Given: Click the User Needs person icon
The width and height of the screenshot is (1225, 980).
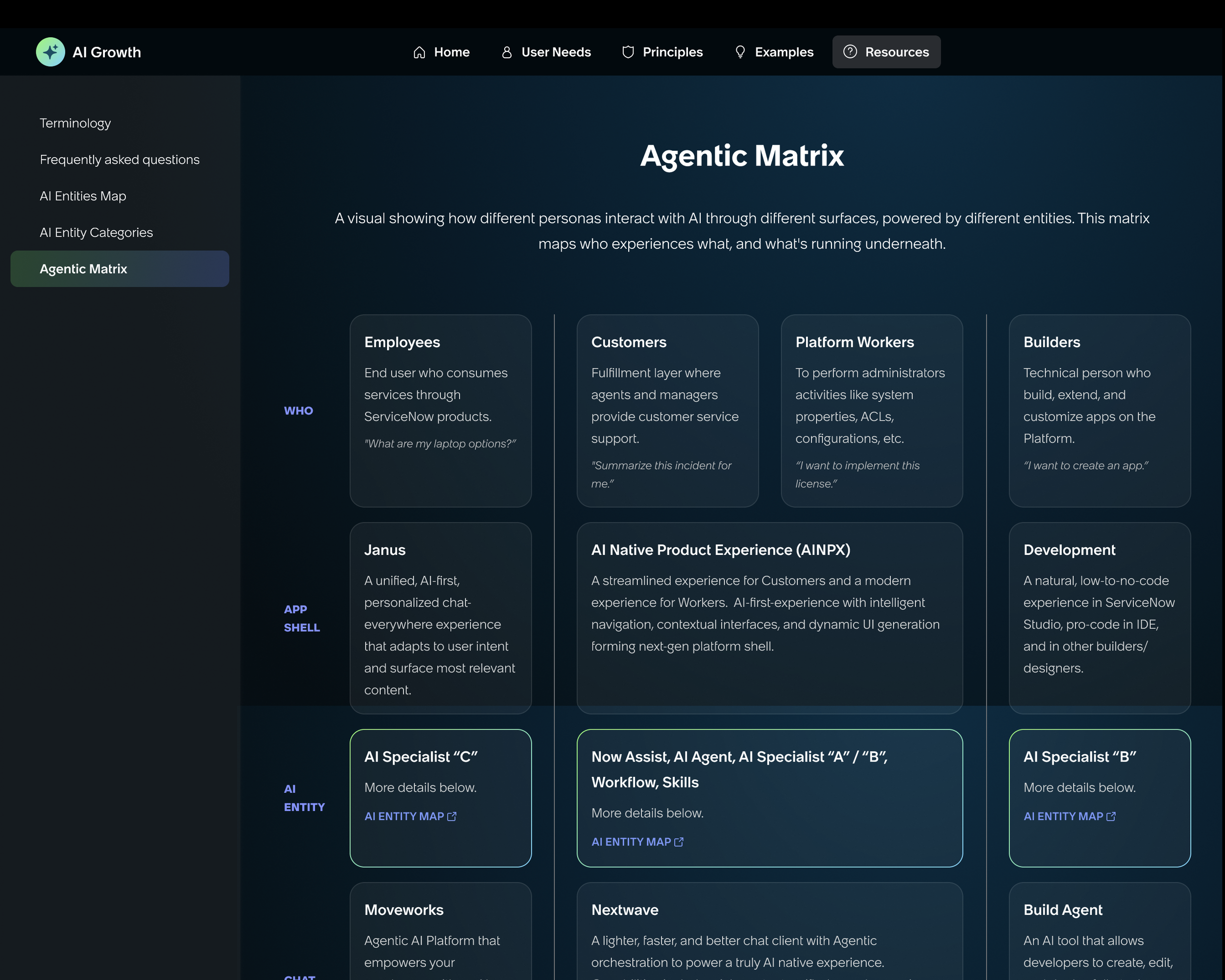Looking at the screenshot, I should coord(506,52).
